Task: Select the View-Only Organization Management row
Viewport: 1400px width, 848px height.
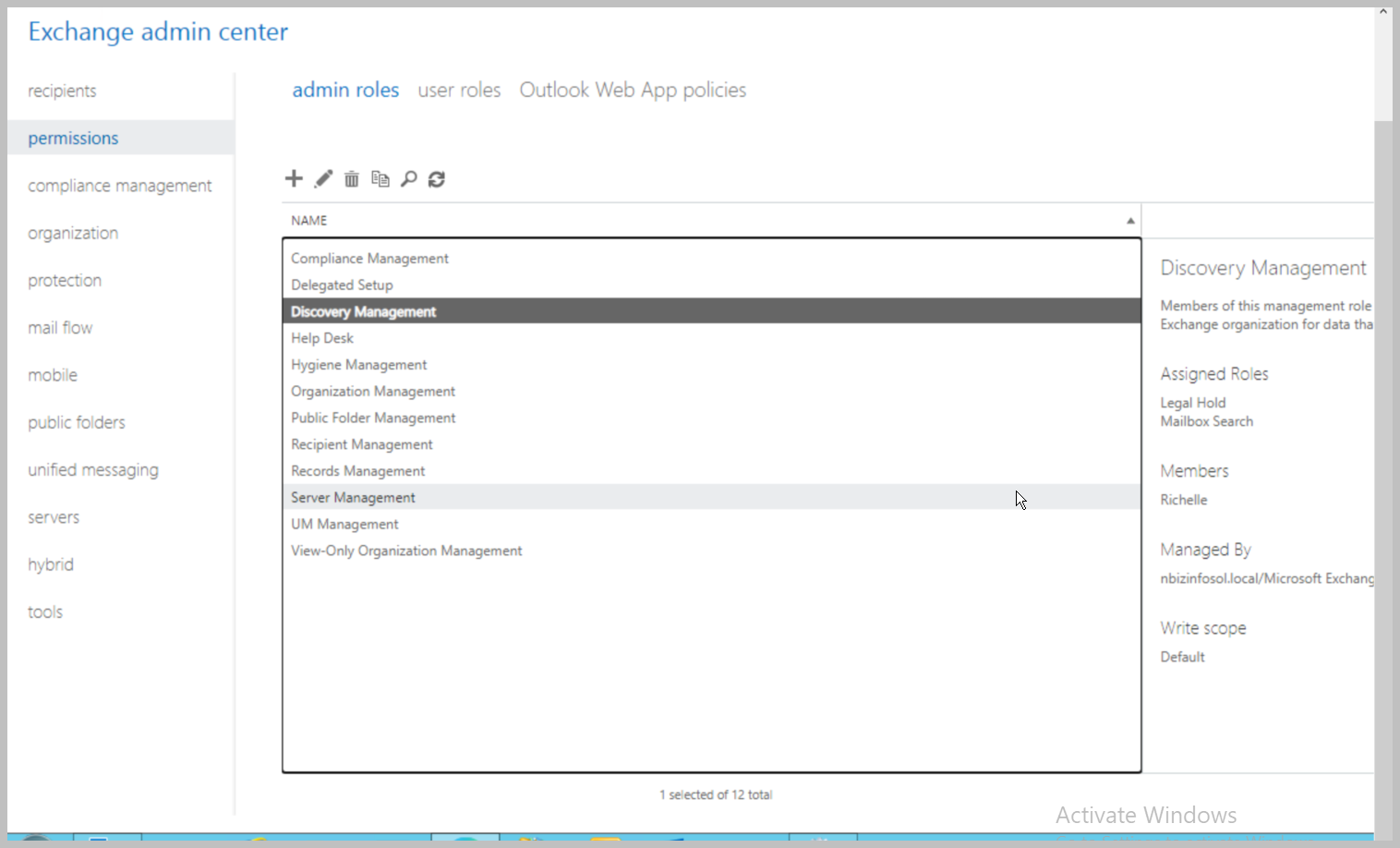Action: click(711, 551)
